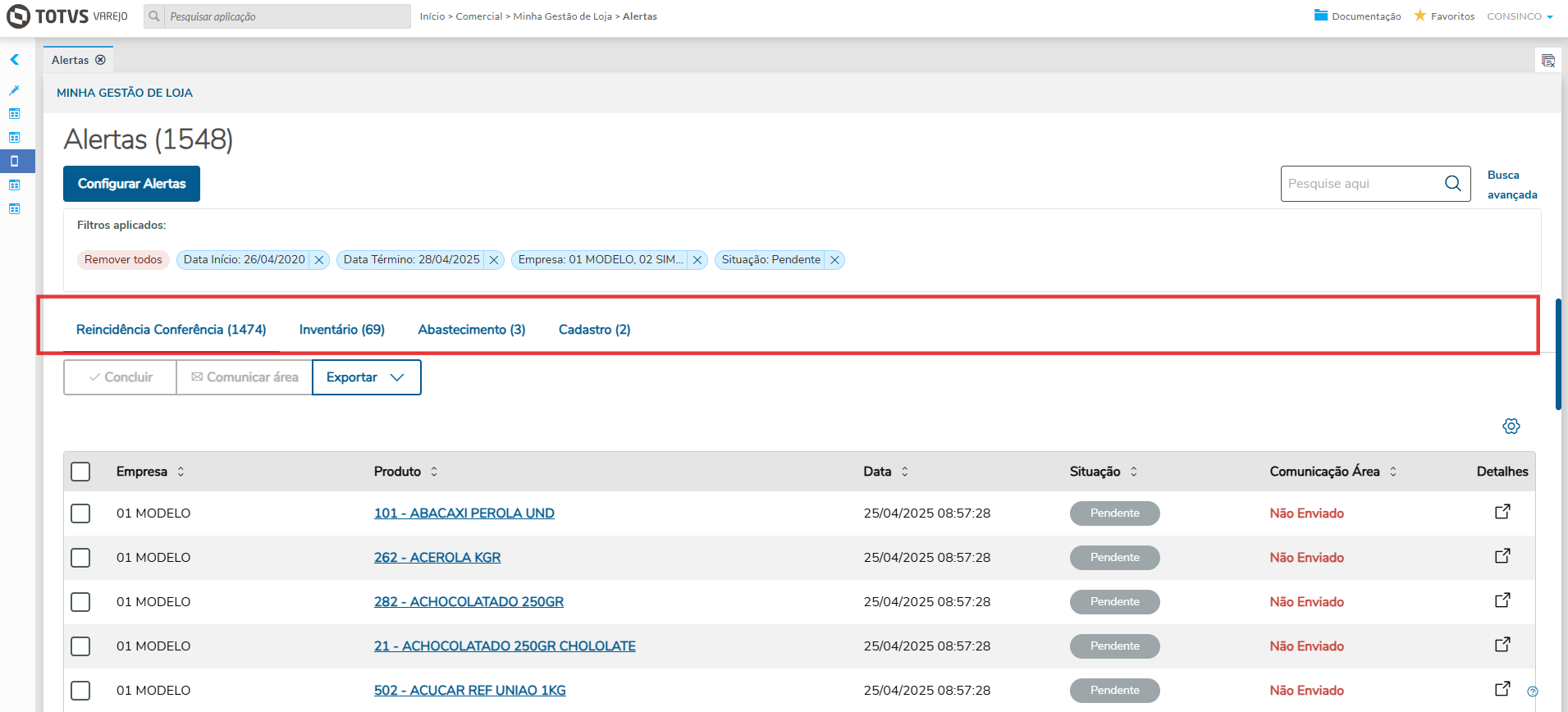This screenshot has height=712, width=1568.
Task: Sort table by Comunicação Área column
Action: pyautogui.click(x=1393, y=472)
